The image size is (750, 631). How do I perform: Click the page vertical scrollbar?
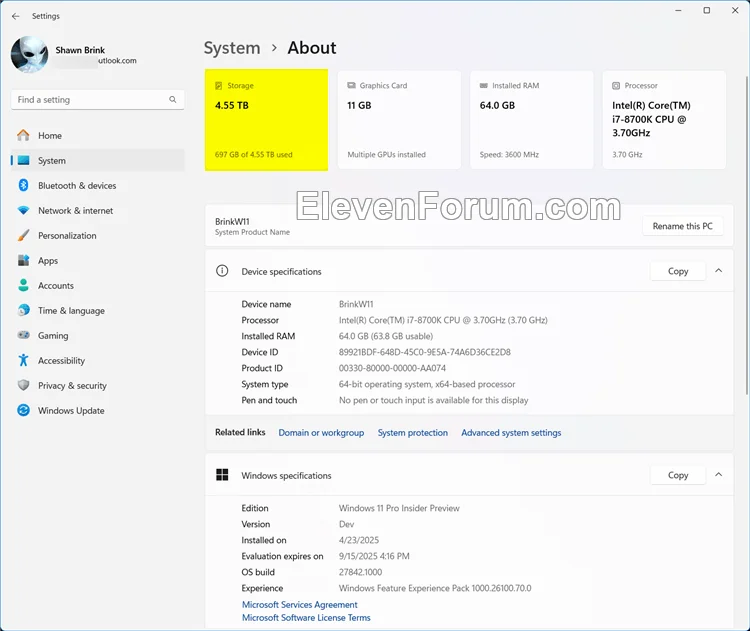tap(746, 234)
